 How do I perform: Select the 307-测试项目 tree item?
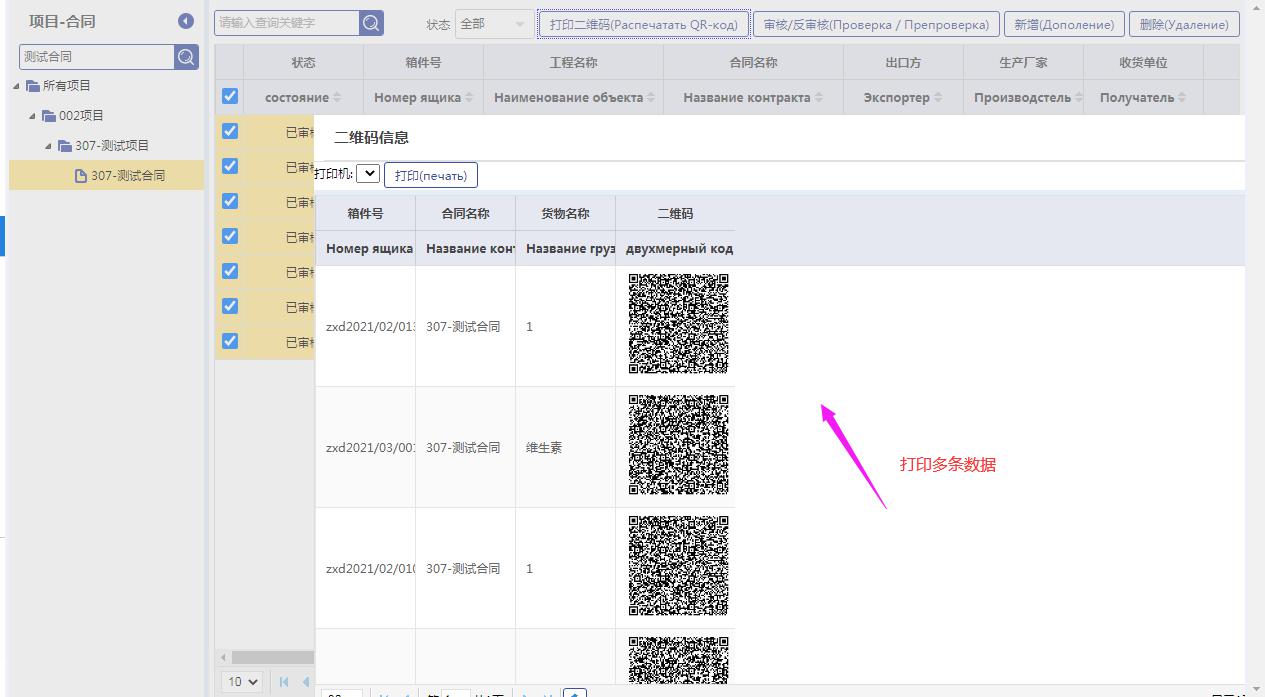click(111, 146)
